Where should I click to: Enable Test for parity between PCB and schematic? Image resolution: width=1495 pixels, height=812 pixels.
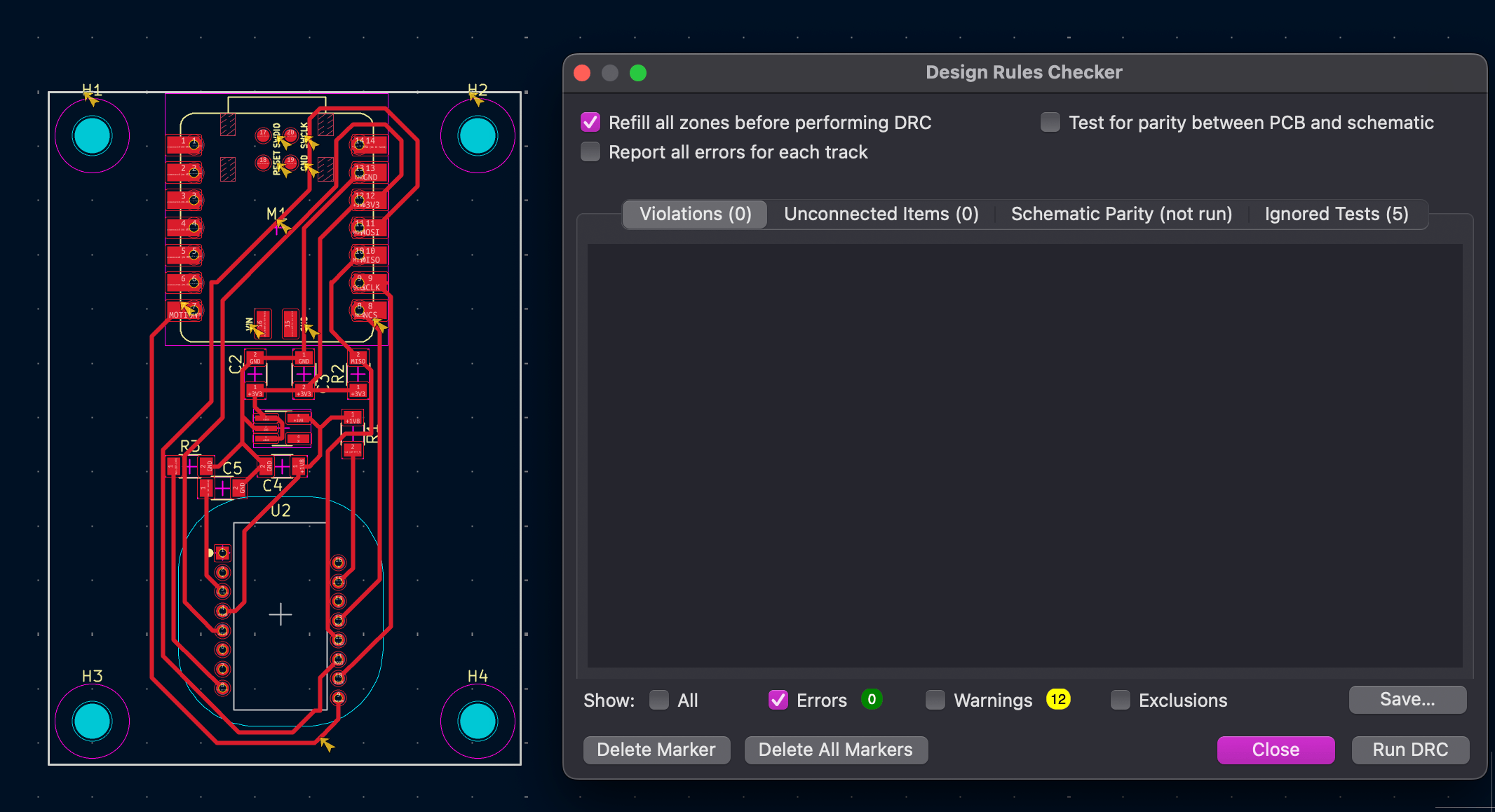(x=1050, y=122)
